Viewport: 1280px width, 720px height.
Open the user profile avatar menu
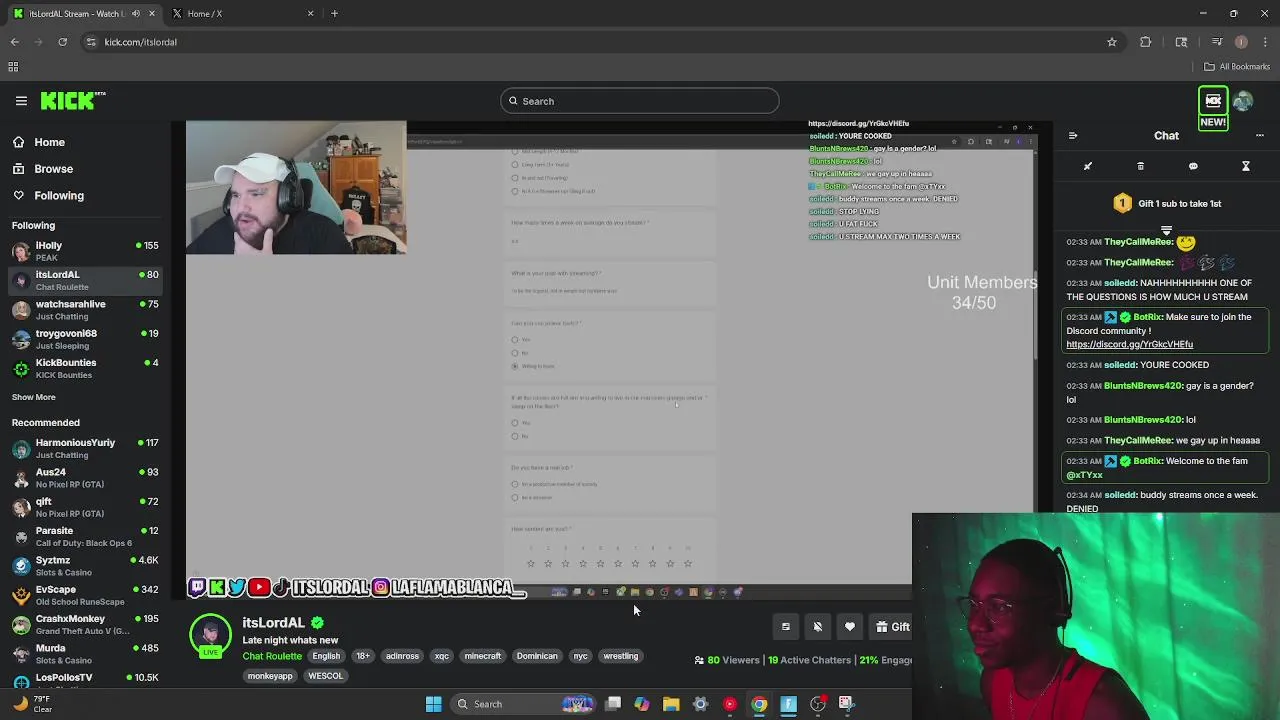tap(1243, 101)
